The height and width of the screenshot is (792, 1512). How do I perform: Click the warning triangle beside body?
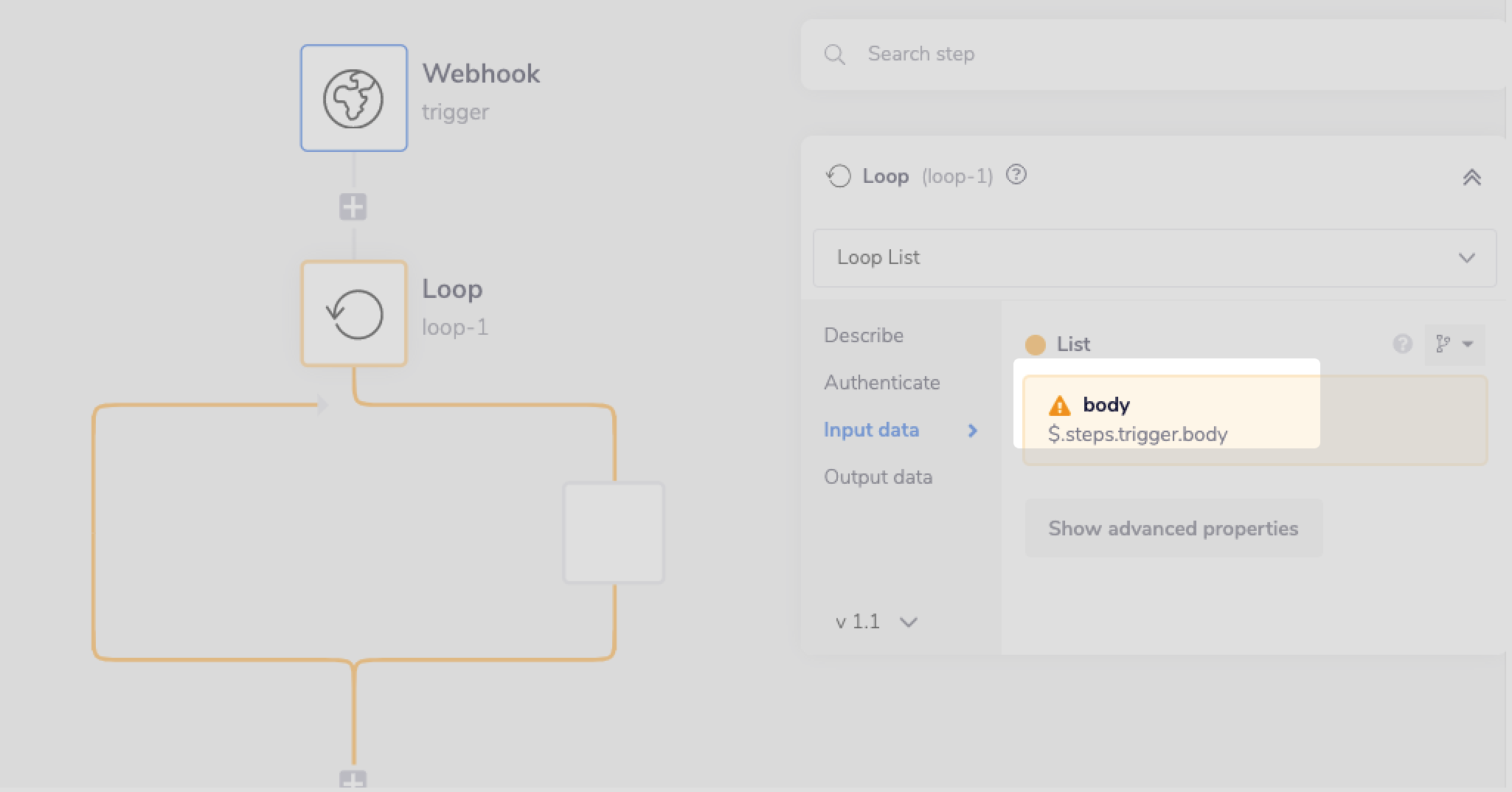[x=1060, y=404]
